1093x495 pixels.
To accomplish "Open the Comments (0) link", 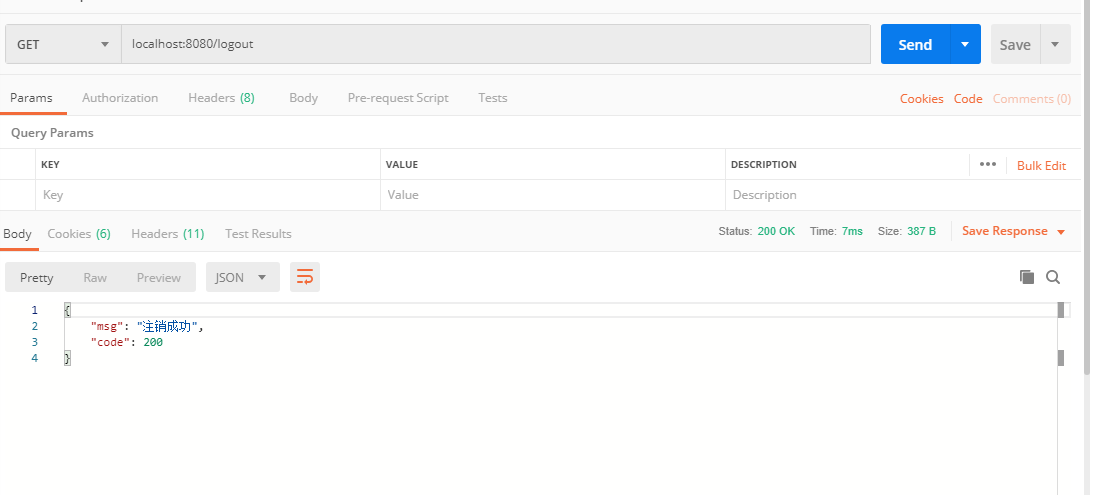I will [x=1032, y=99].
